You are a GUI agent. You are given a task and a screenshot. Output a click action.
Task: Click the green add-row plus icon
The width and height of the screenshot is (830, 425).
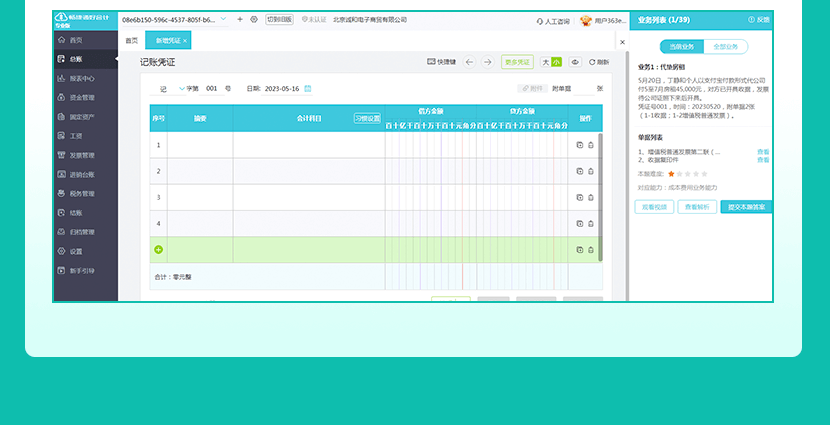[158, 249]
